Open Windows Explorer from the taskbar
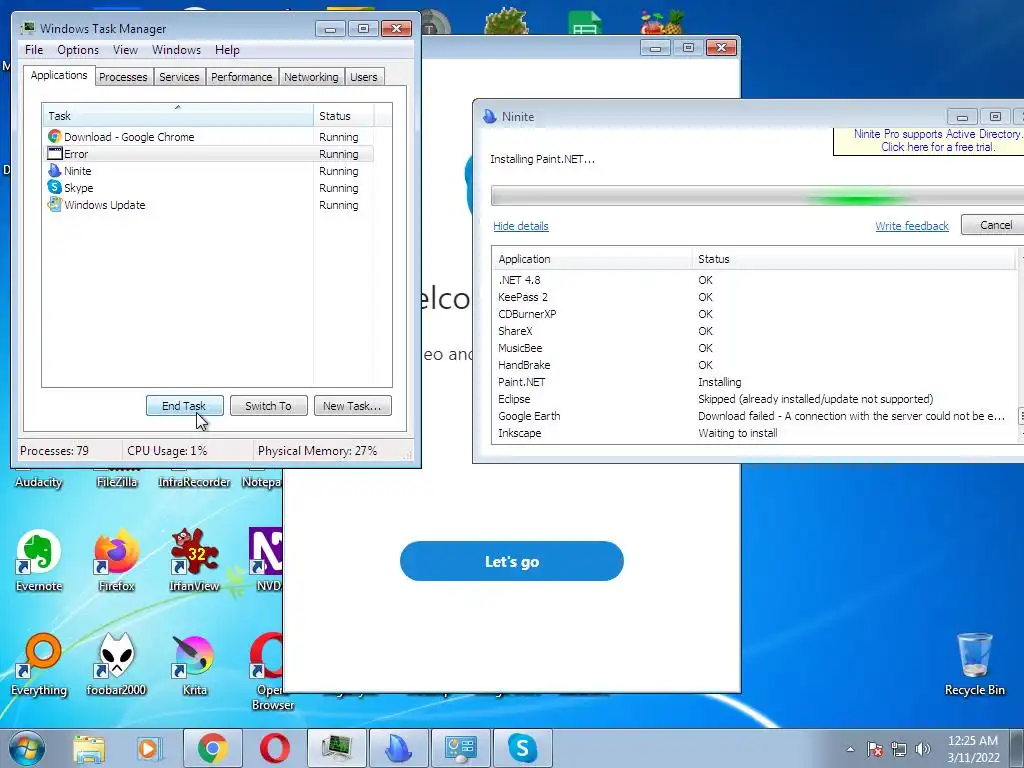 tap(88, 749)
